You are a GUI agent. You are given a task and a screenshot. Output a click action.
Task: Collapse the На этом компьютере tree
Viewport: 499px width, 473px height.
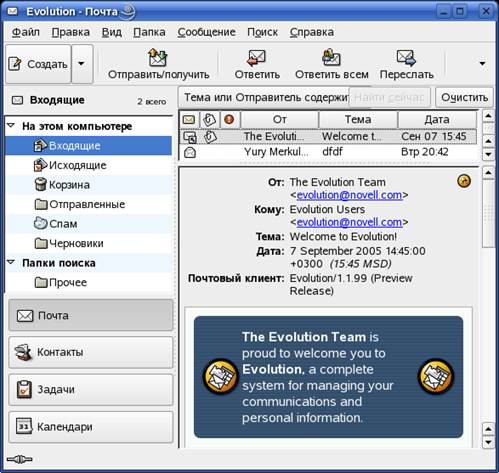click(11, 126)
